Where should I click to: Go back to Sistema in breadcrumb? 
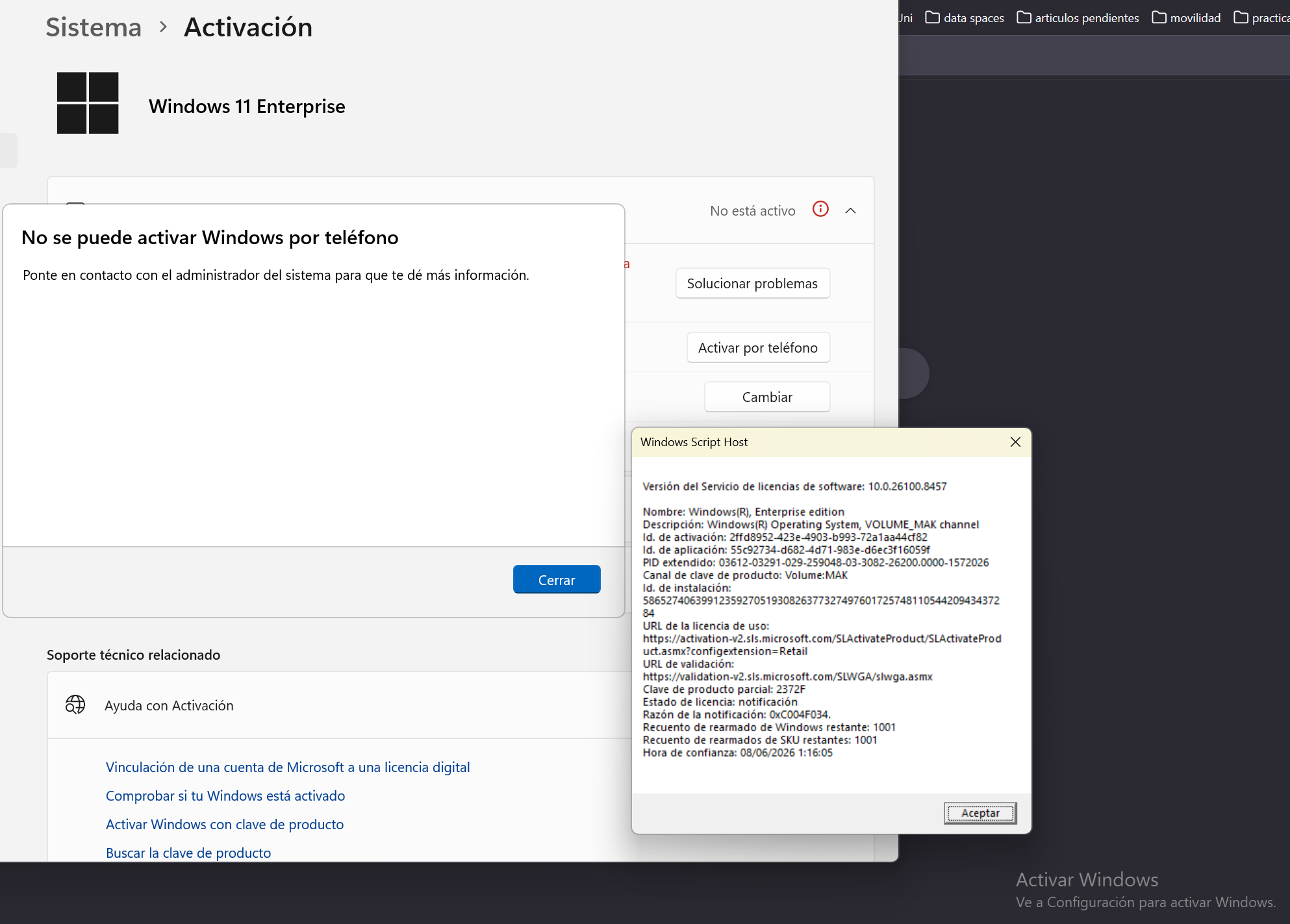94,27
